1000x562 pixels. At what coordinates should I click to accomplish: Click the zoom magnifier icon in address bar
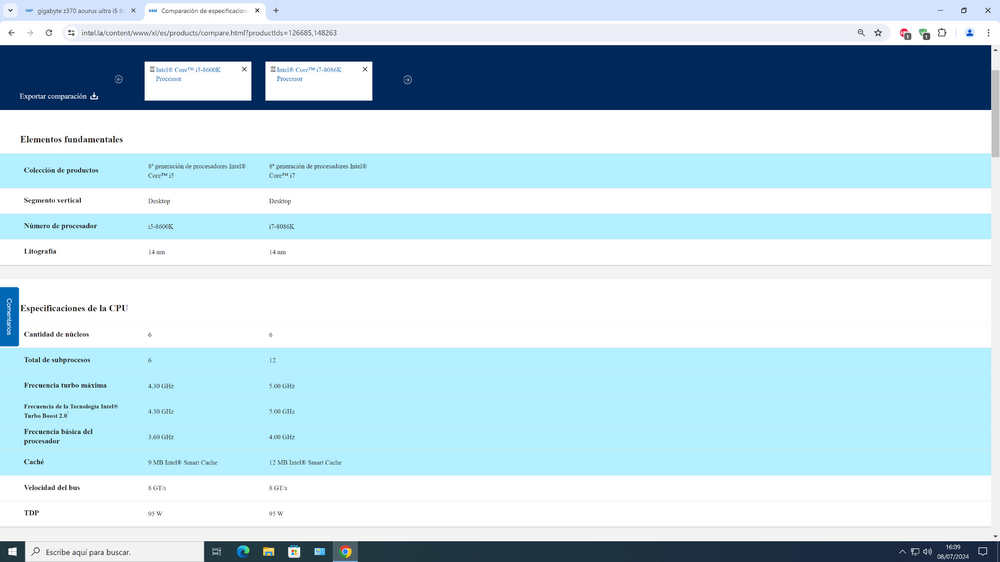(861, 33)
